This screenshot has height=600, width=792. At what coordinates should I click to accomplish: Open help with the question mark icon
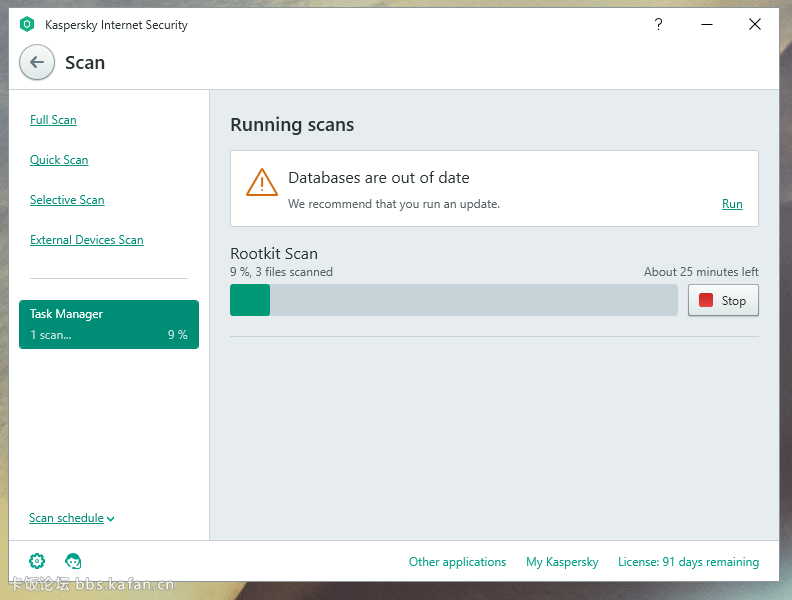[x=658, y=24]
